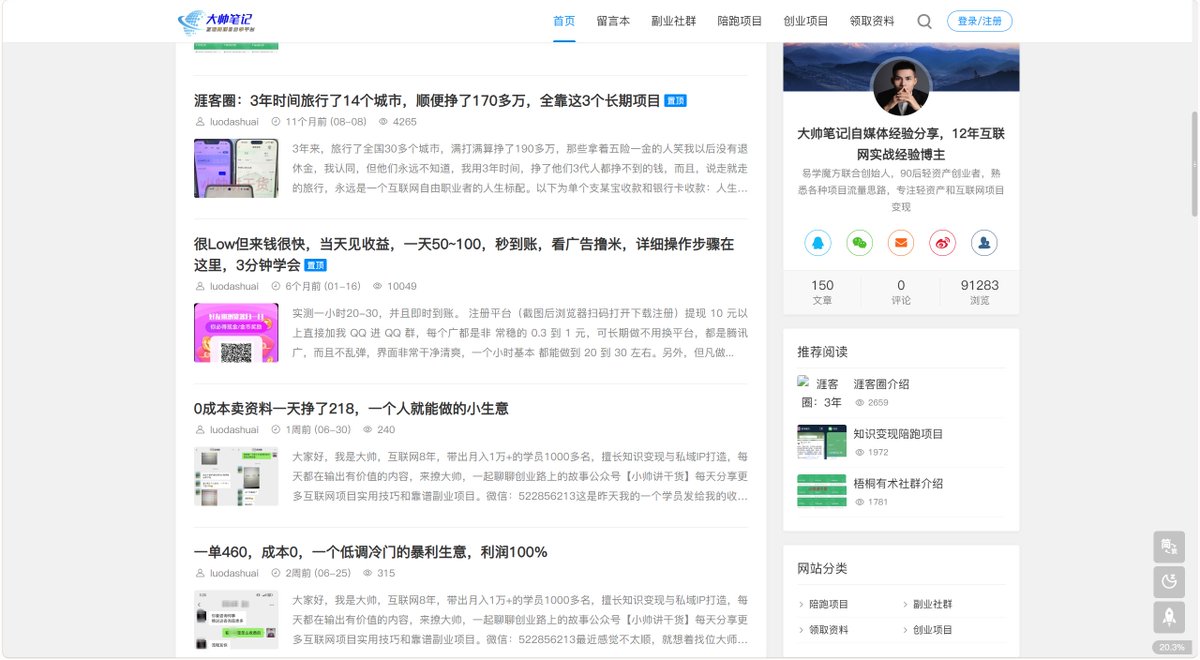1200x660 pixels.
Task: Click the 10049 view count
Action: click(402, 286)
